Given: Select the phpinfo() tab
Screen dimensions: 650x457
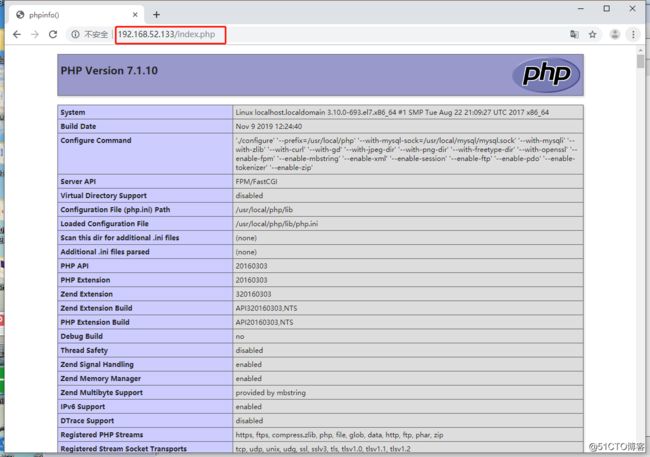Looking at the screenshot, I should tap(77, 15).
